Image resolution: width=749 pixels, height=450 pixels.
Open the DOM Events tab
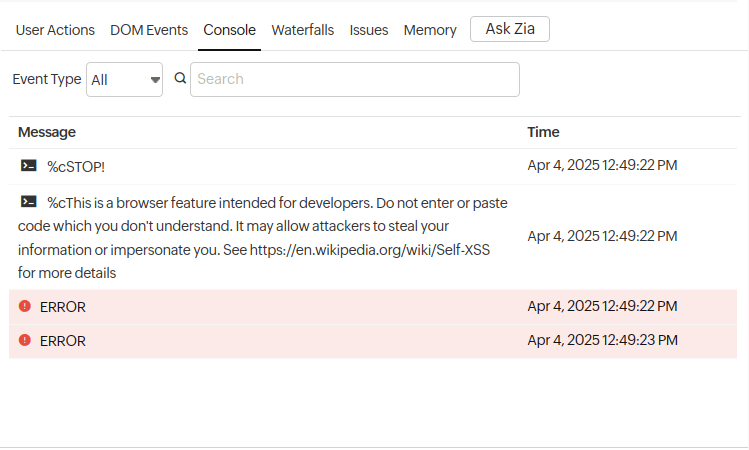149,30
